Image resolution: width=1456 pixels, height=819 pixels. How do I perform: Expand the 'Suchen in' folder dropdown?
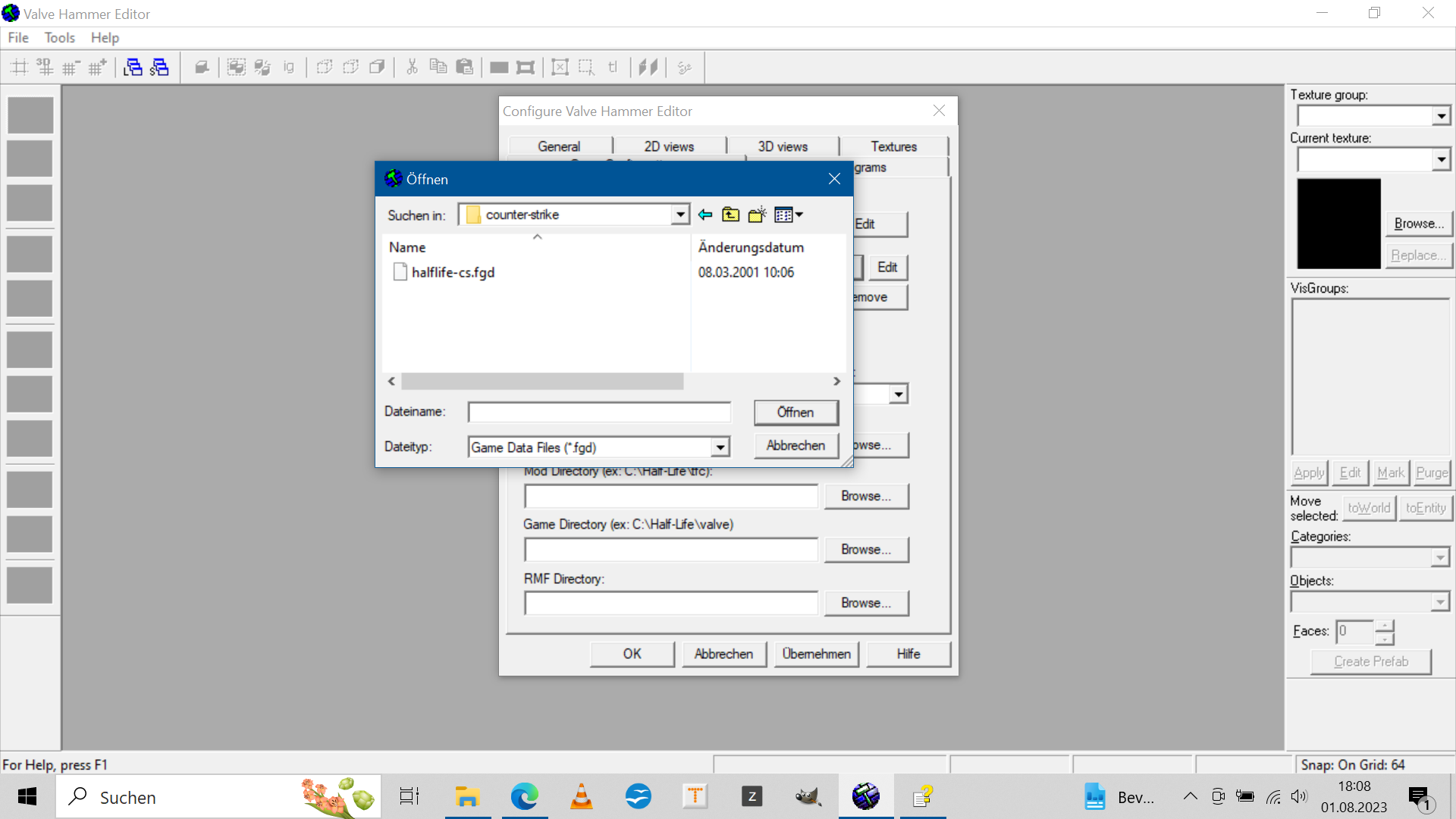pos(680,215)
